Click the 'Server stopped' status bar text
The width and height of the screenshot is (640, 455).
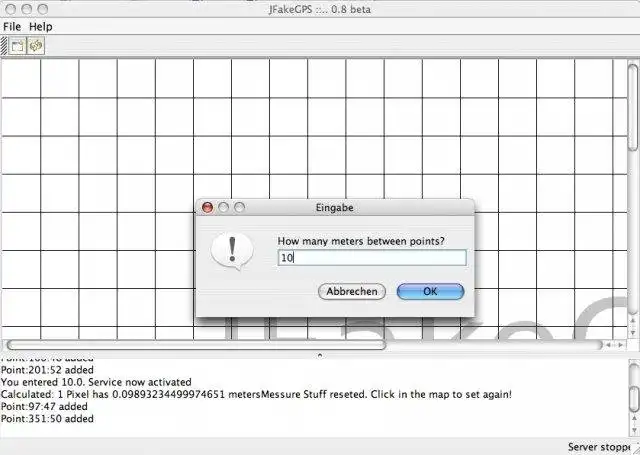pyautogui.click(x=599, y=447)
